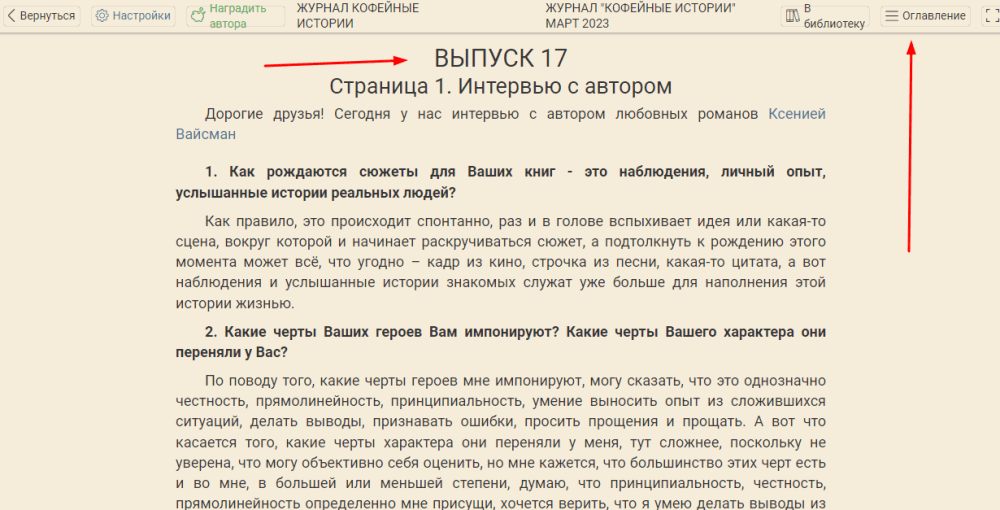
Task: Follow the Ксенией Вайсман author link
Action: click(796, 114)
